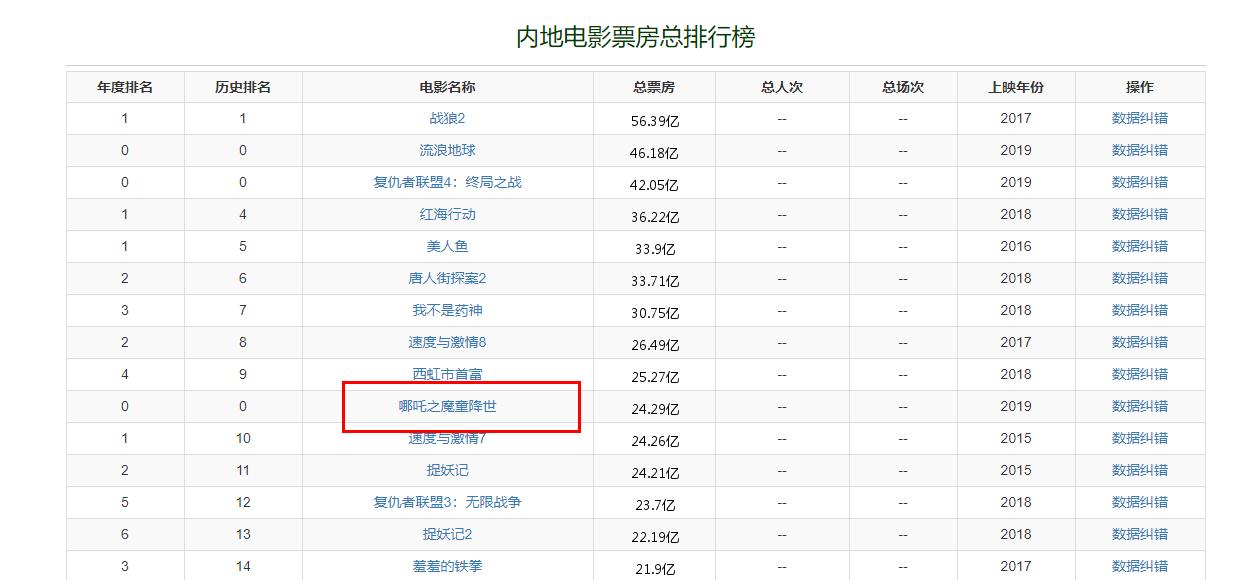Click historical rank 9 in 西虹市首富 row
The image size is (1258, 580).
pyautogui.click(x=243, y=374)
